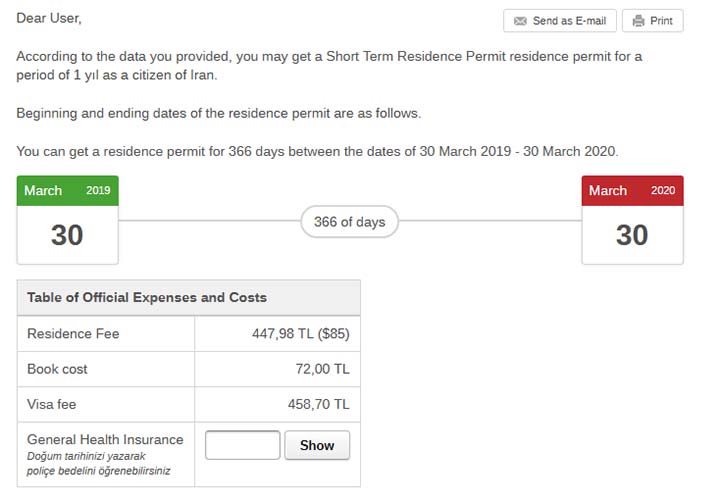The width and height of the screenshot is (720, 502).
Task: Select the end date number 30
Action: coord(632,235)
